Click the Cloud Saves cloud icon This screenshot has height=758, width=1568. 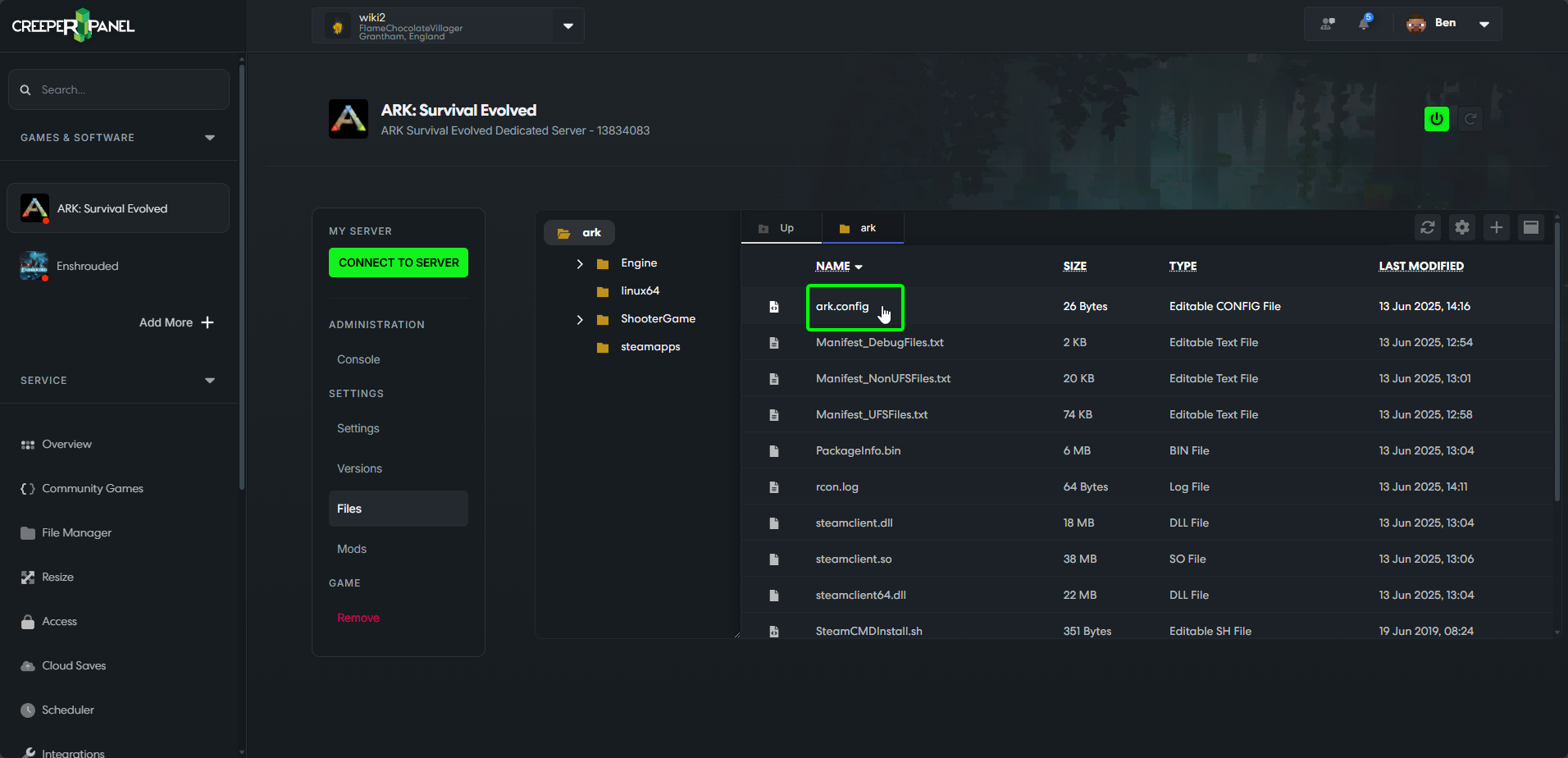point(28,666)
